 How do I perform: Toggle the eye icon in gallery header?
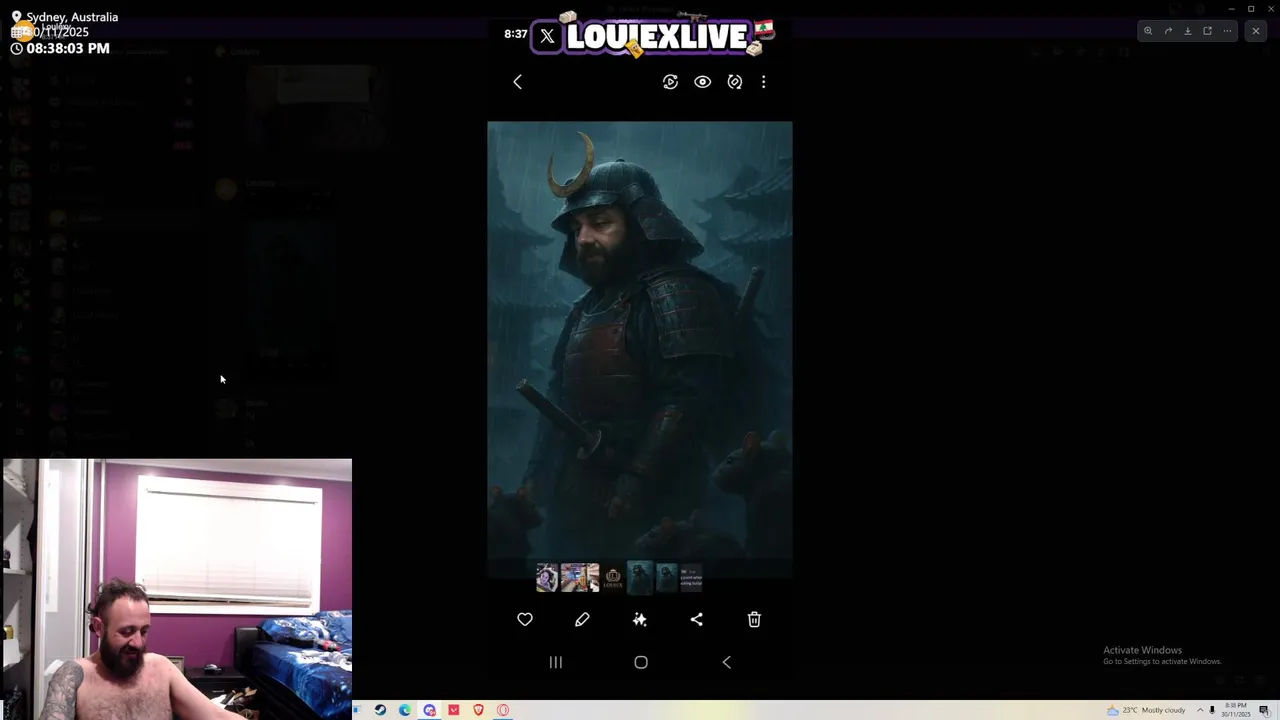pos(703,82)
